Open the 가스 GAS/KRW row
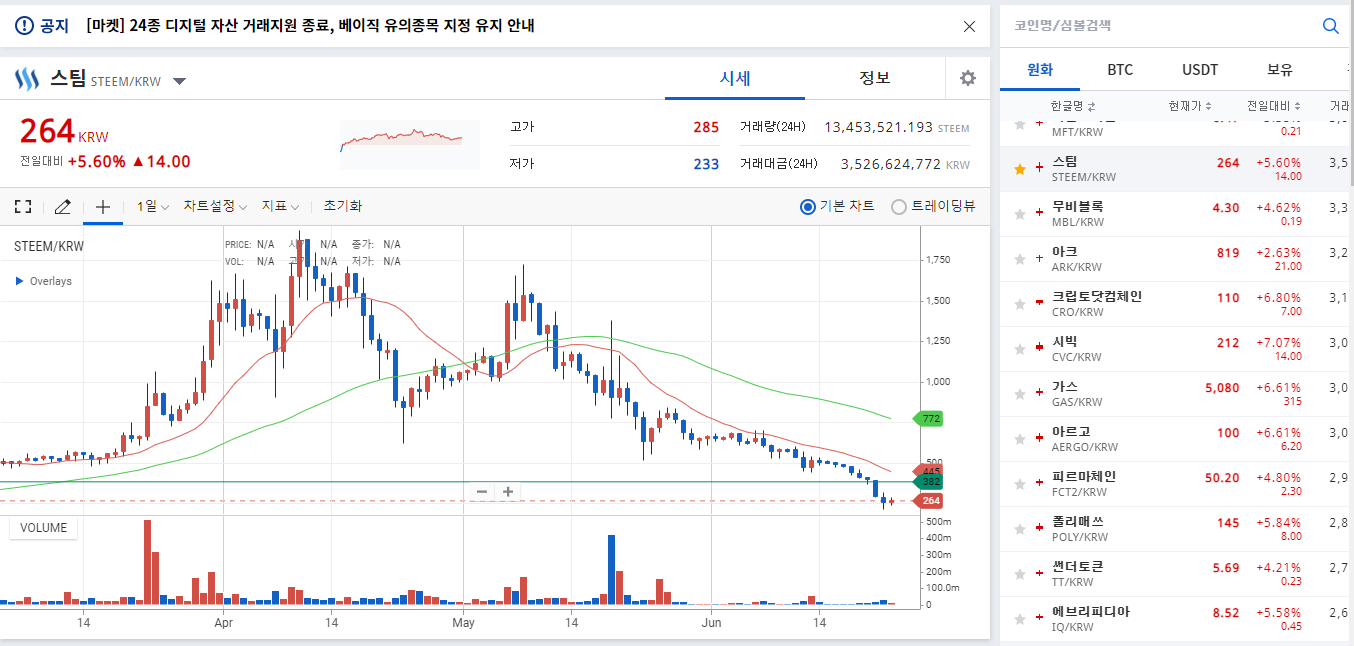The height and width of the screenshot is (646, 1354). 1177,394
